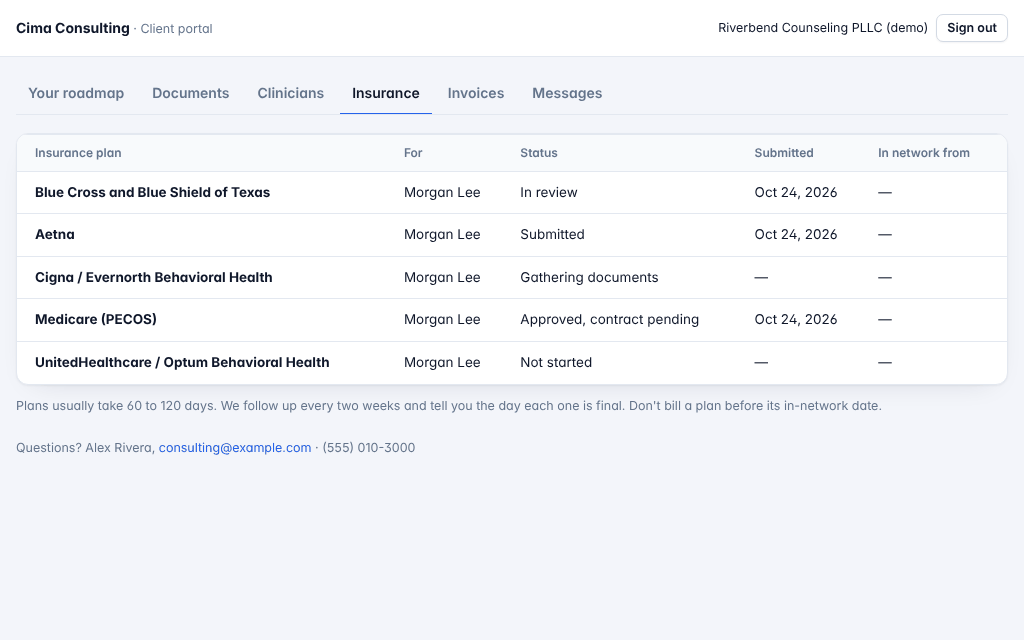Click Oct 24, 2026 in Blue Cross row
This screenshot has height=640, width=1024.
pos(795,193)
